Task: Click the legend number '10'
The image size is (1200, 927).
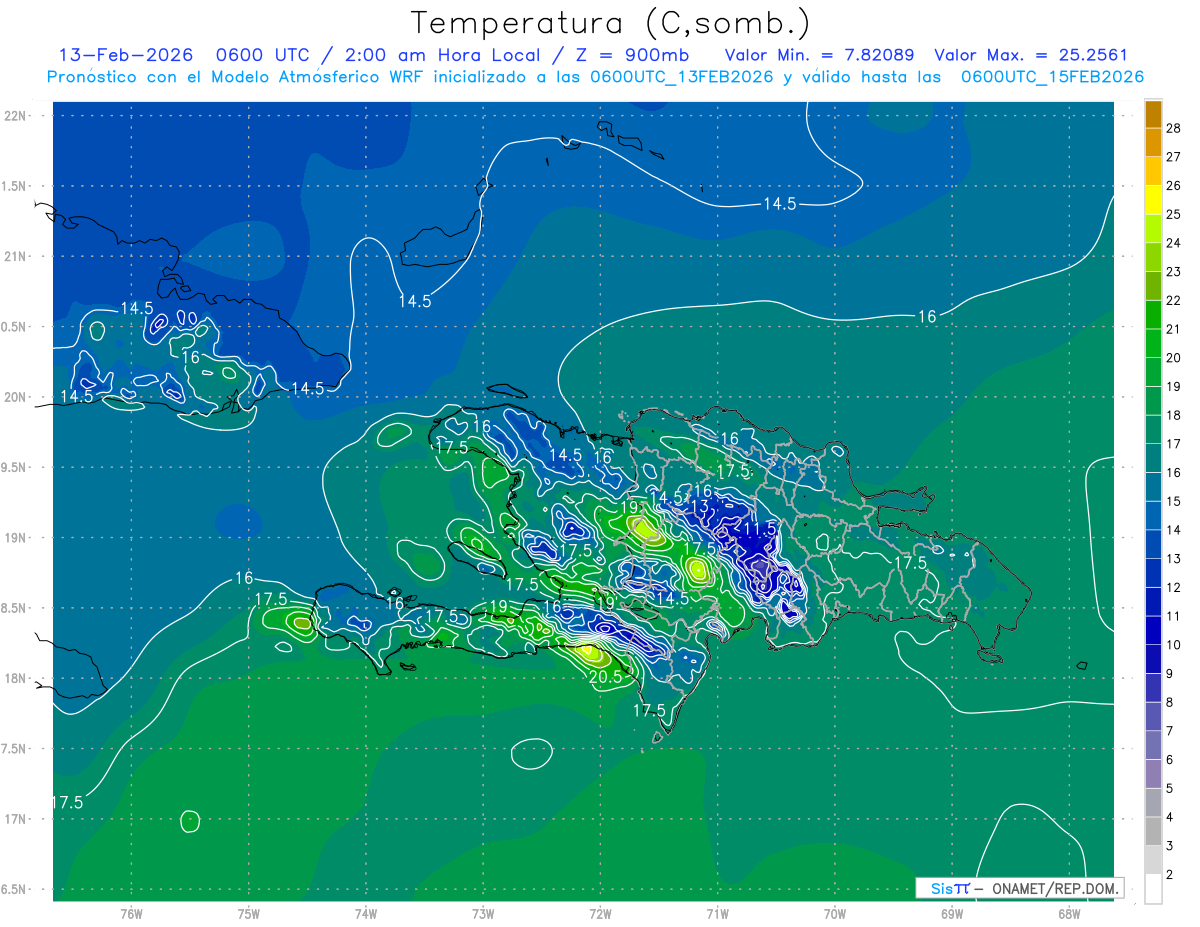Action: [1174, 645]
